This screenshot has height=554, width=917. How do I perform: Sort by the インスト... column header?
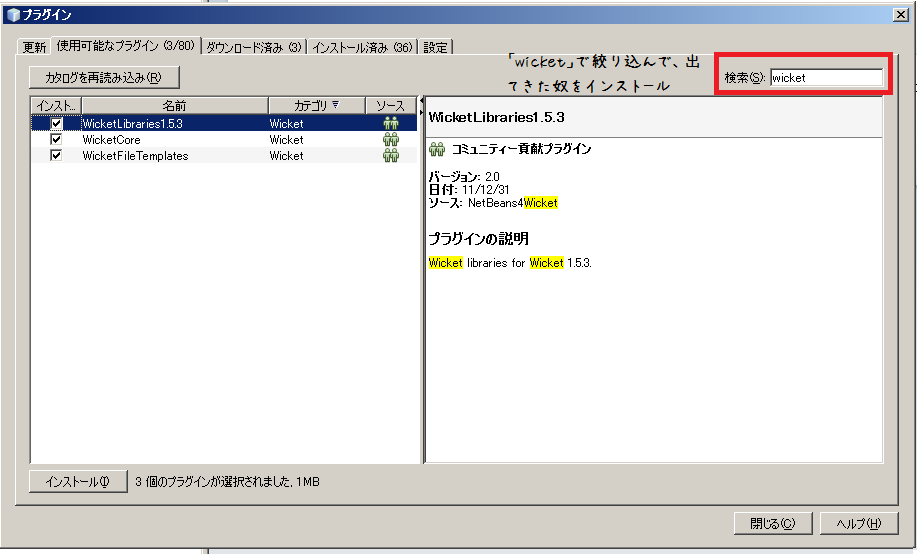pos(56,105)
